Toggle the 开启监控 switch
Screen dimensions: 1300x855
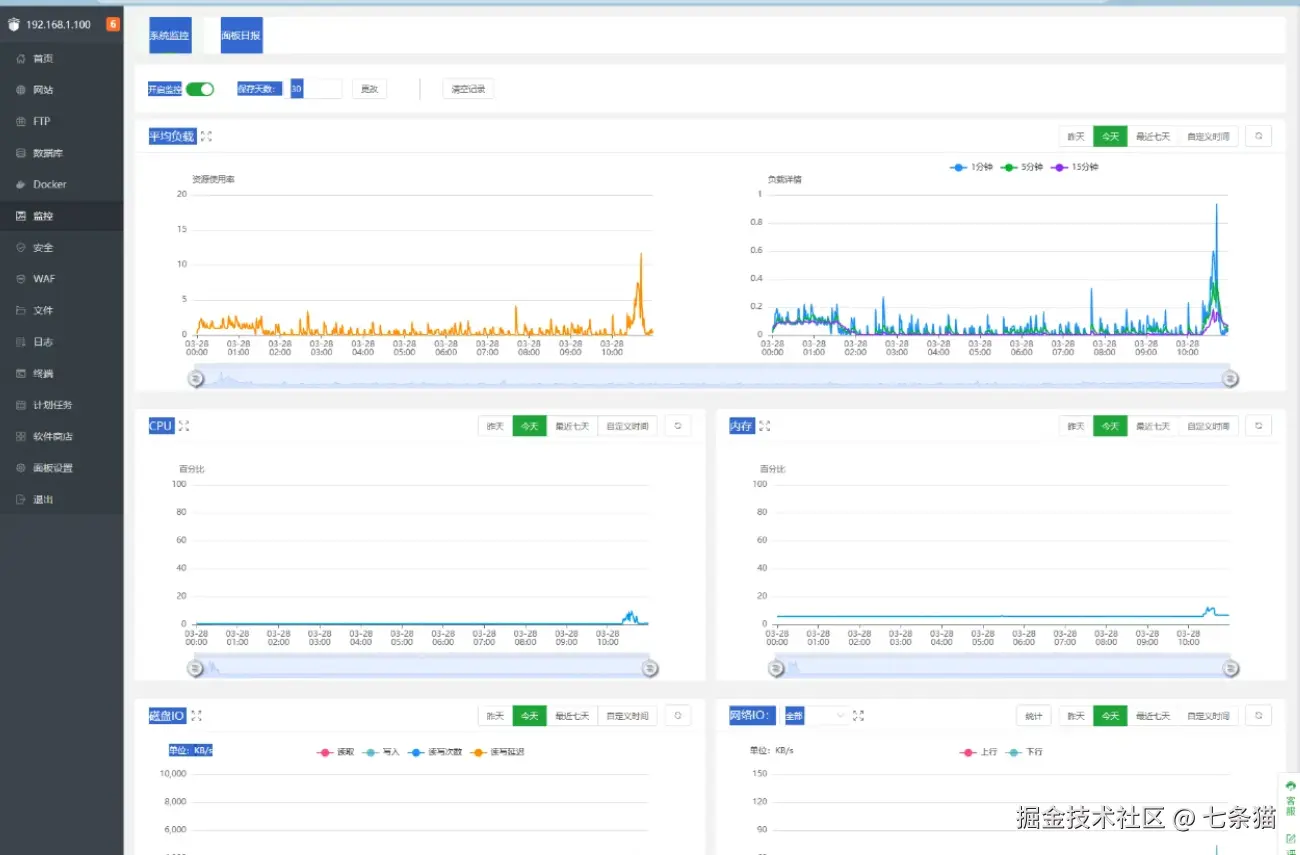[200, 89]
